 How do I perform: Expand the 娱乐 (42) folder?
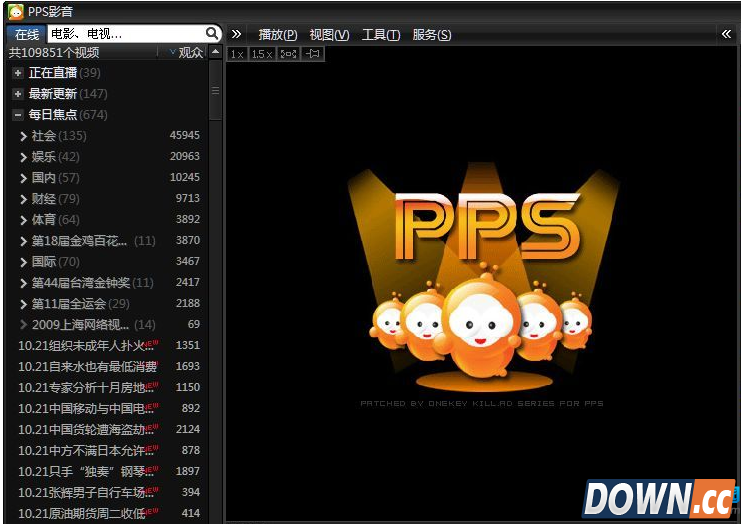pos(24,157)
